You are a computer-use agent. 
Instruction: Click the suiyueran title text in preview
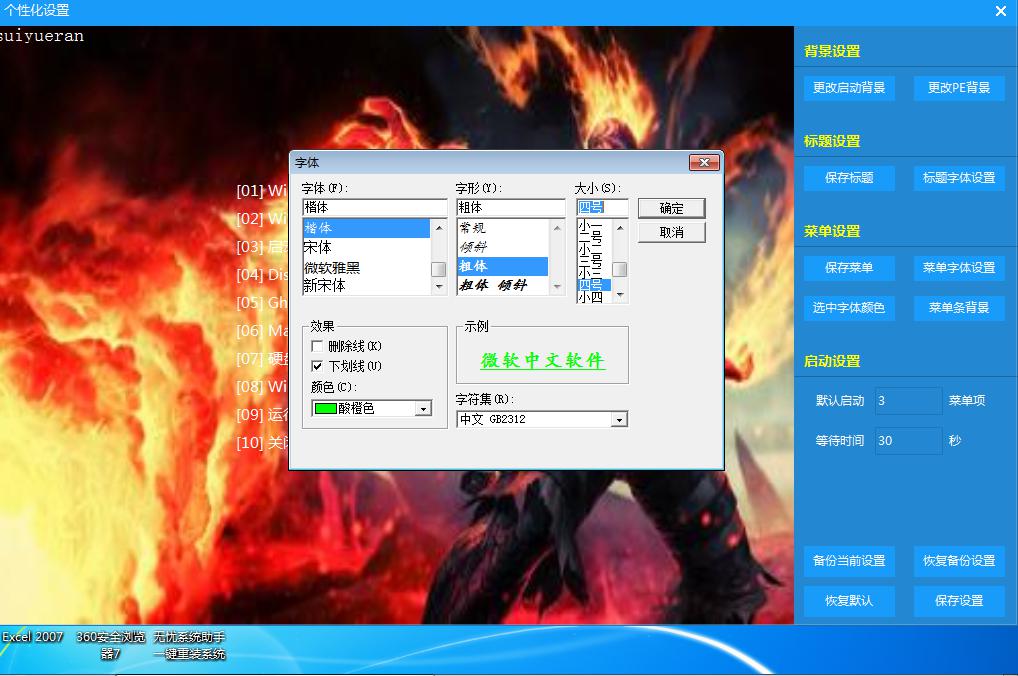(42, 36)
